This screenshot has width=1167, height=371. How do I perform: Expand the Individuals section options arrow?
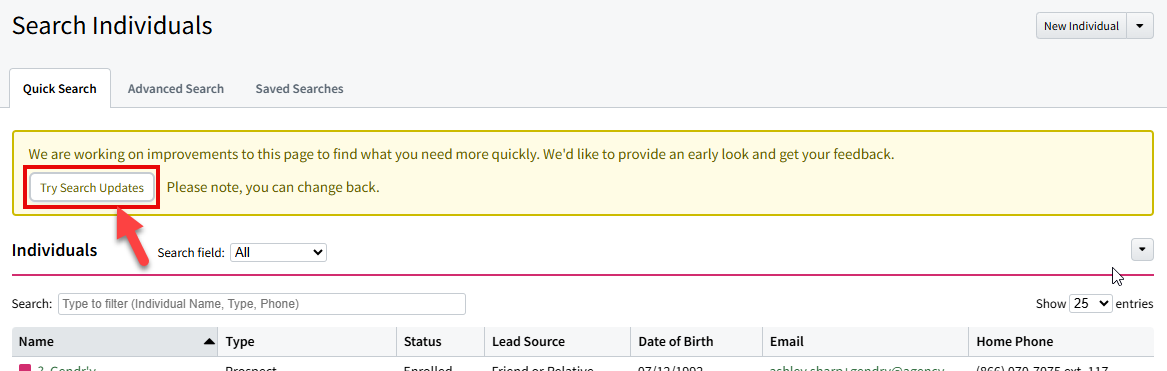coord(1142,250)
